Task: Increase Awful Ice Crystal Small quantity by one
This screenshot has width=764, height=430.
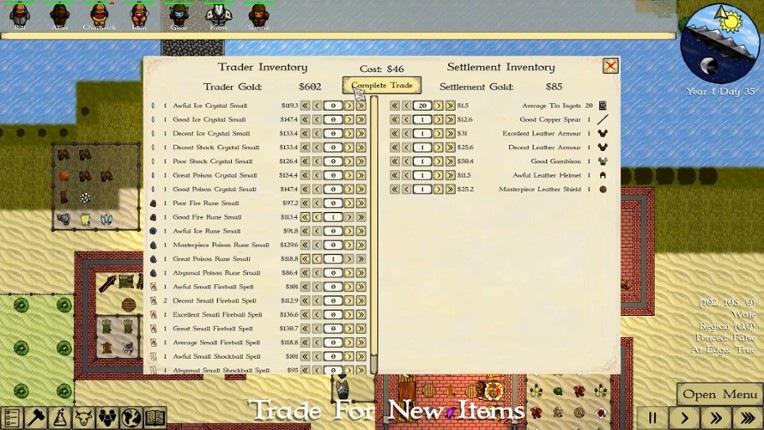Action: coord(349,106)
